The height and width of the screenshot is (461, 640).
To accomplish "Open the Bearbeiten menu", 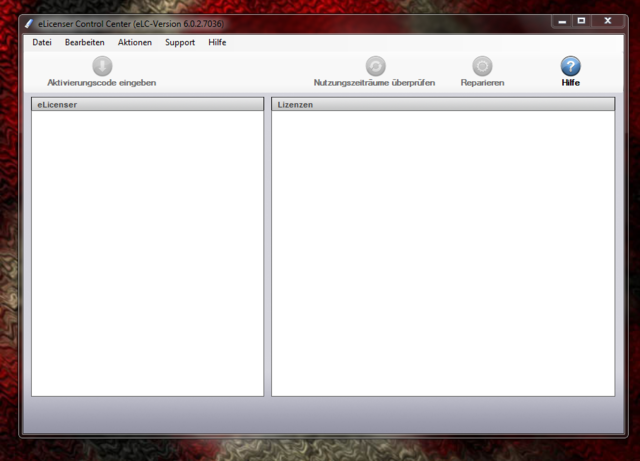I will click(x=84, y=42).
